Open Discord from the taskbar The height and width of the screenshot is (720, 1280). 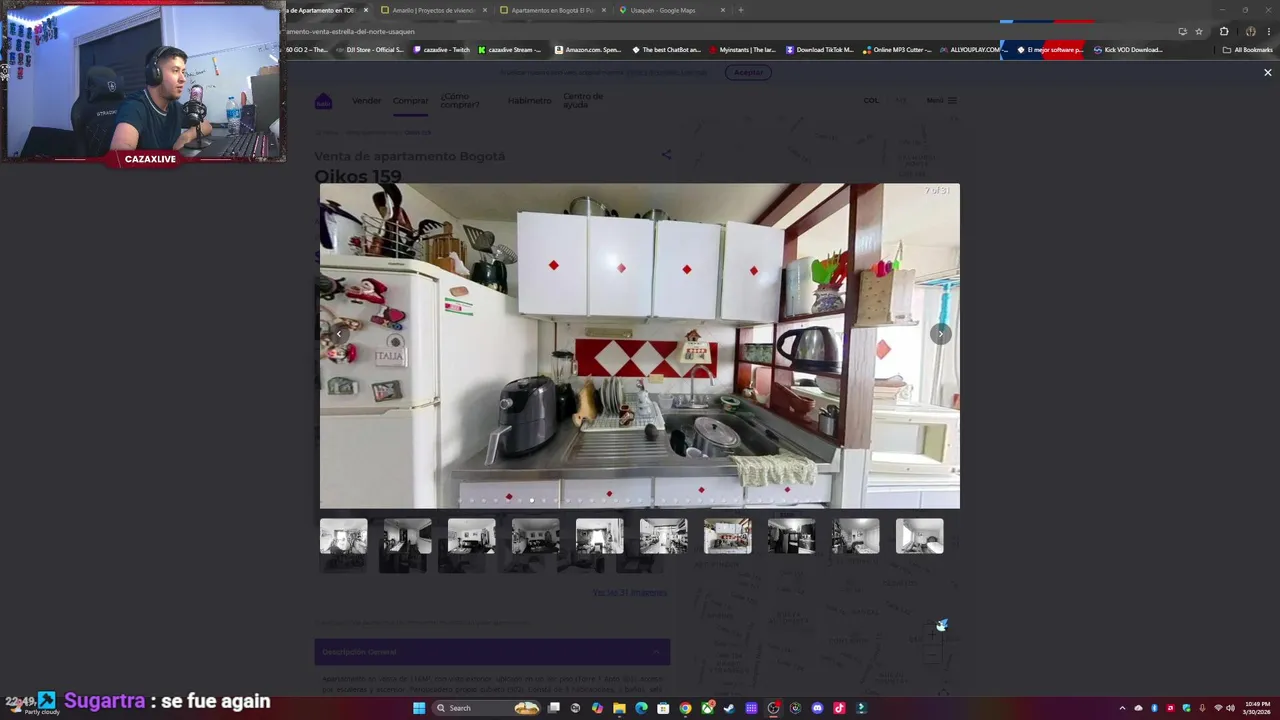[817, 708]
